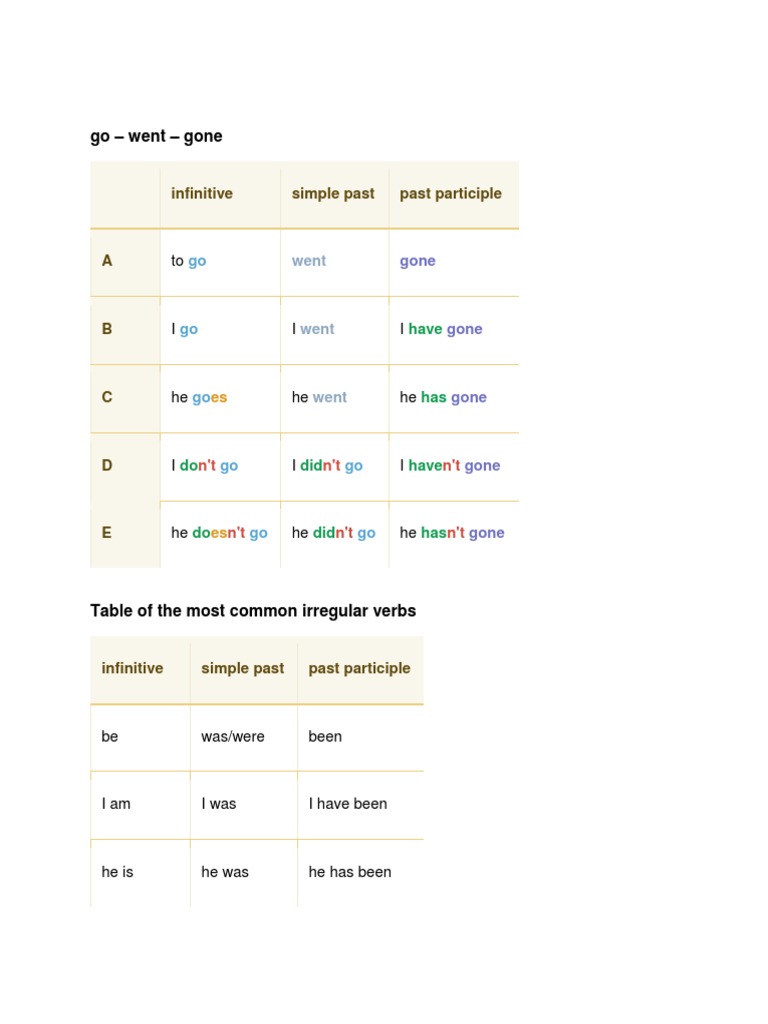Select the 'I don't go' cell

tap(204, 465)
